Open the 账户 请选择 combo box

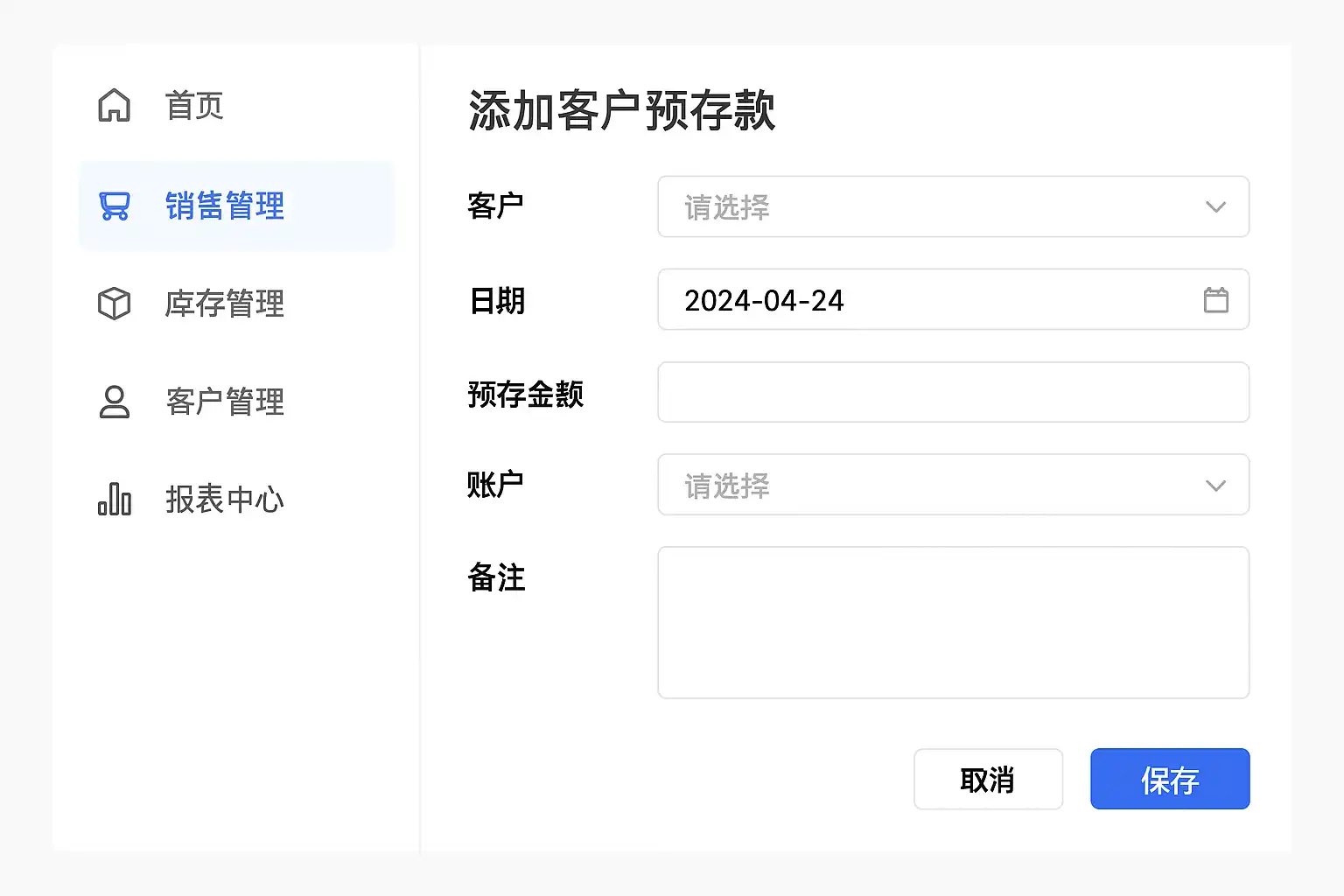927,485
